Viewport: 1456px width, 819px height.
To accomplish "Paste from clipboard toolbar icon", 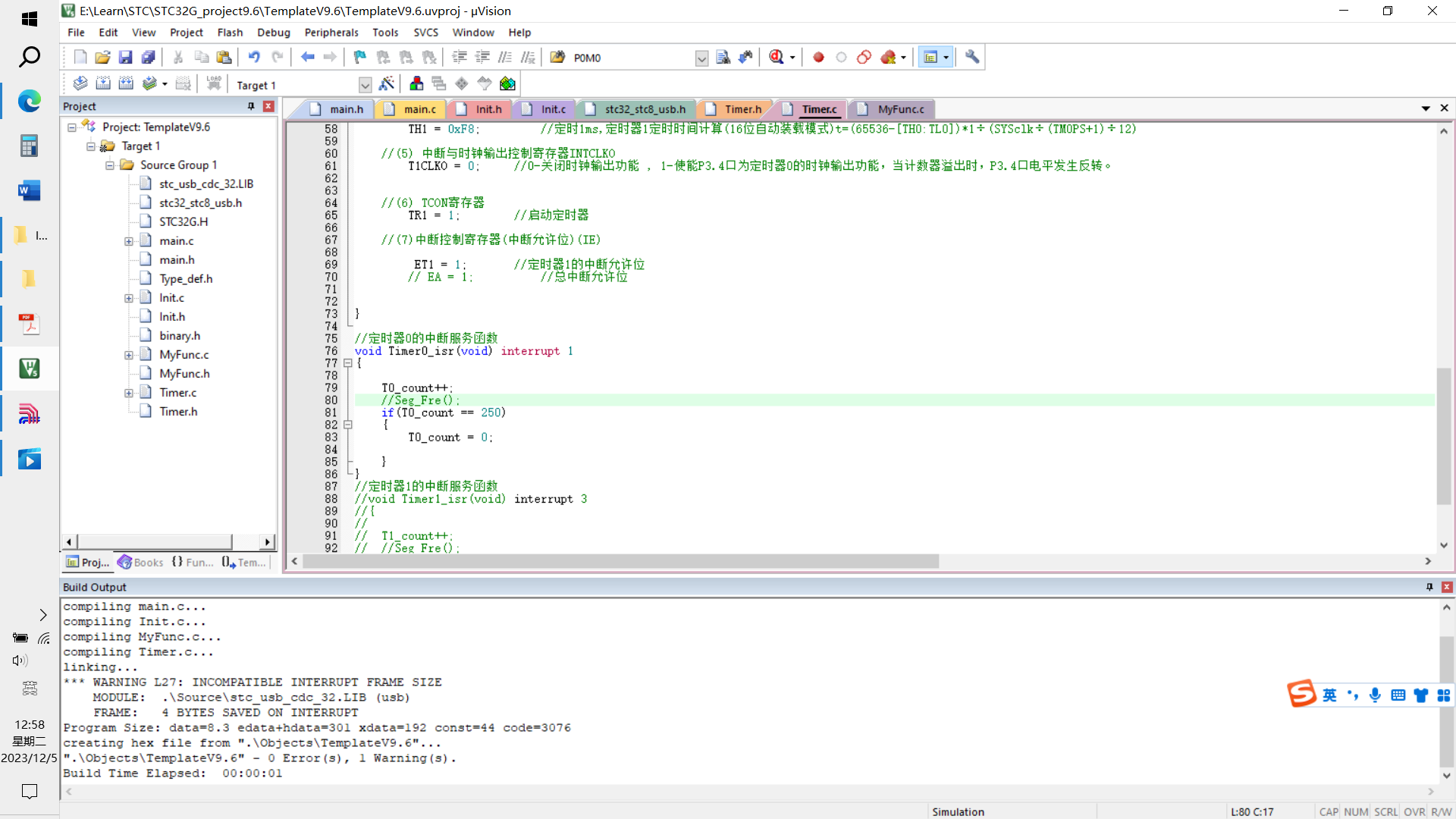I will pos(224,57).
